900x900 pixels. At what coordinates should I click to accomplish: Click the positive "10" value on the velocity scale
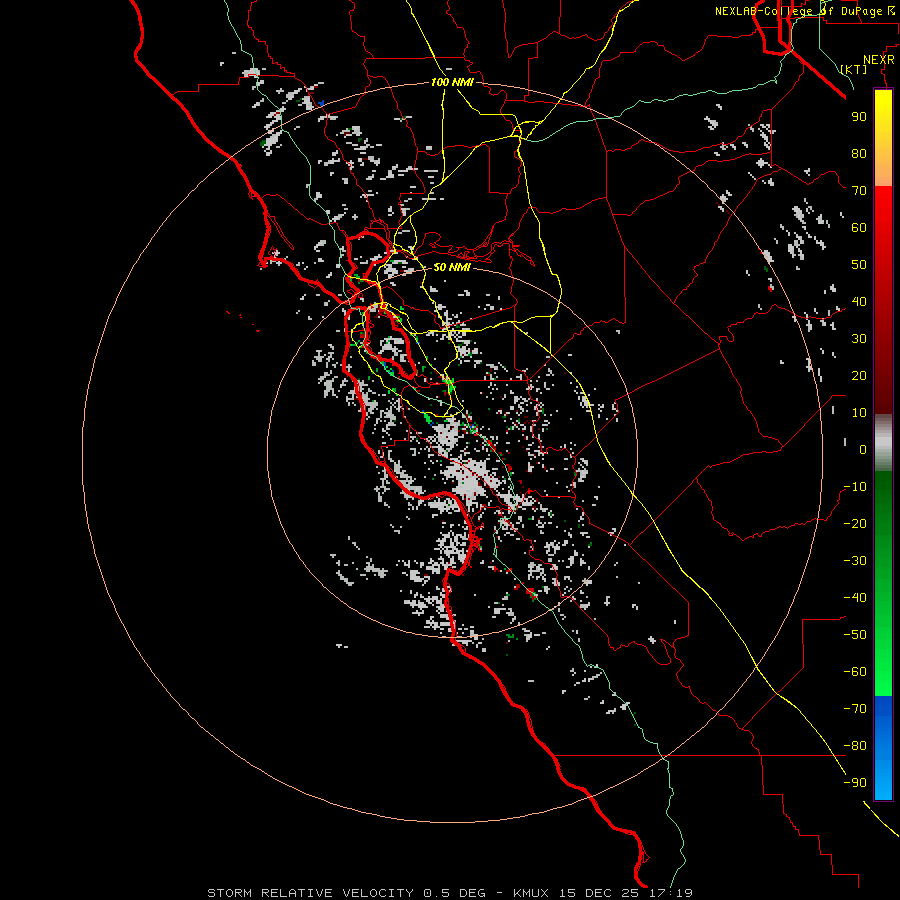pos(859,413)
